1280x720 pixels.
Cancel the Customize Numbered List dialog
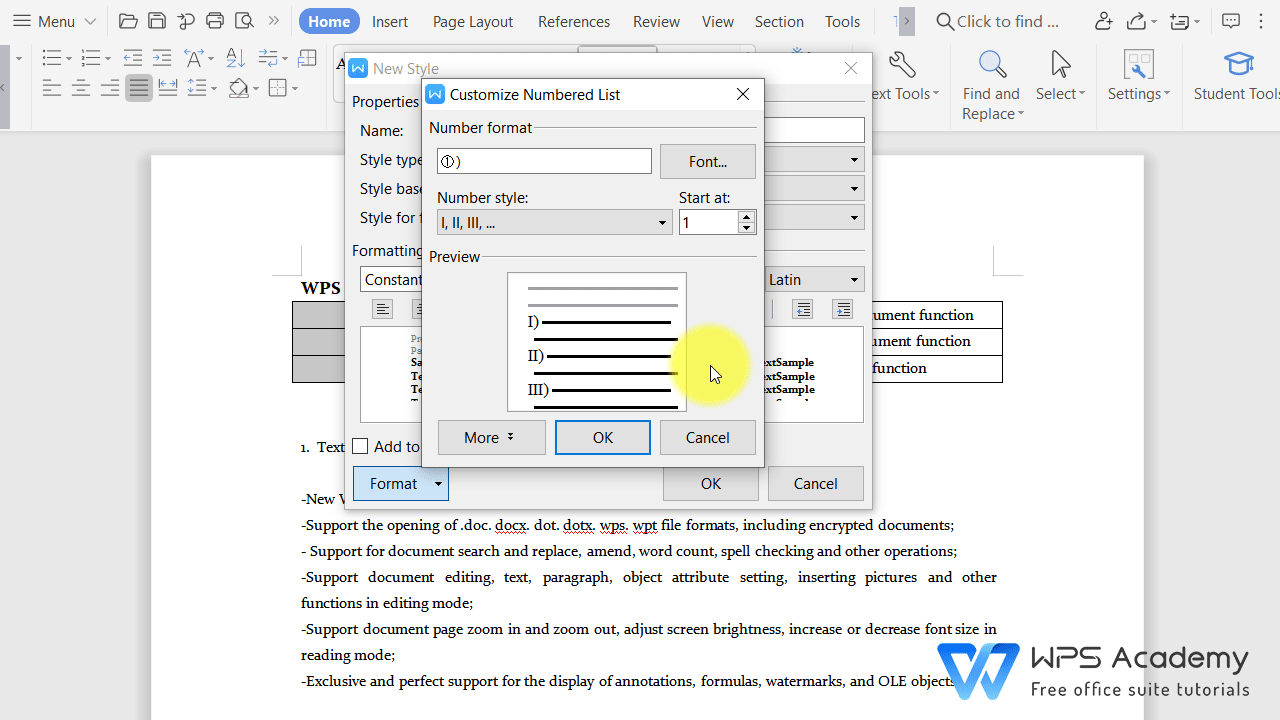point(708,437)
